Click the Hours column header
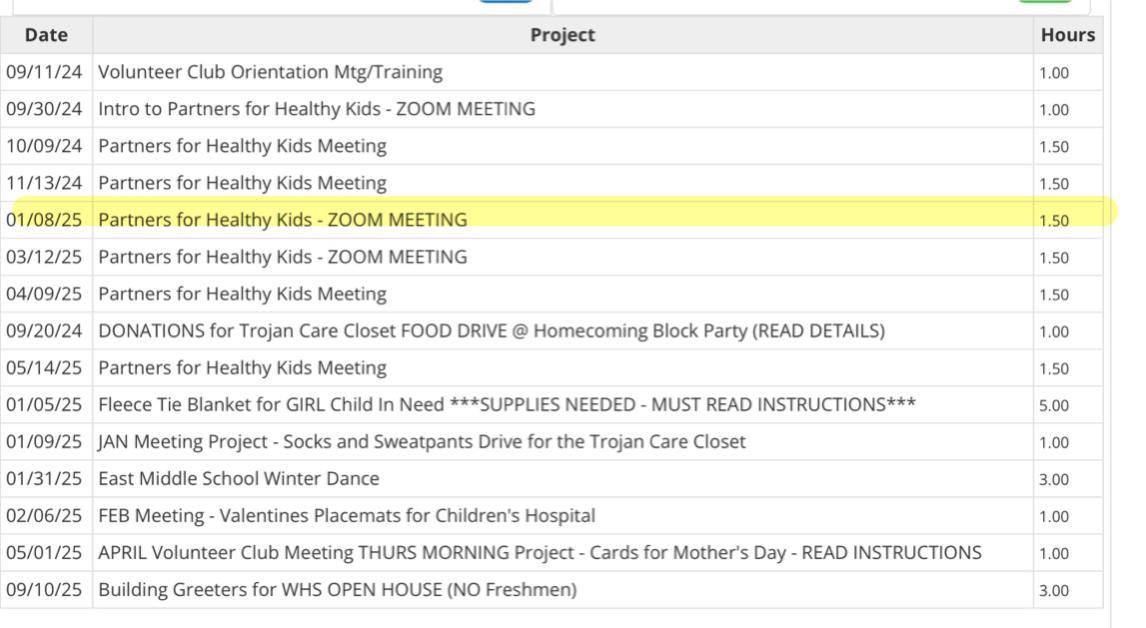 click(1067, 35)
